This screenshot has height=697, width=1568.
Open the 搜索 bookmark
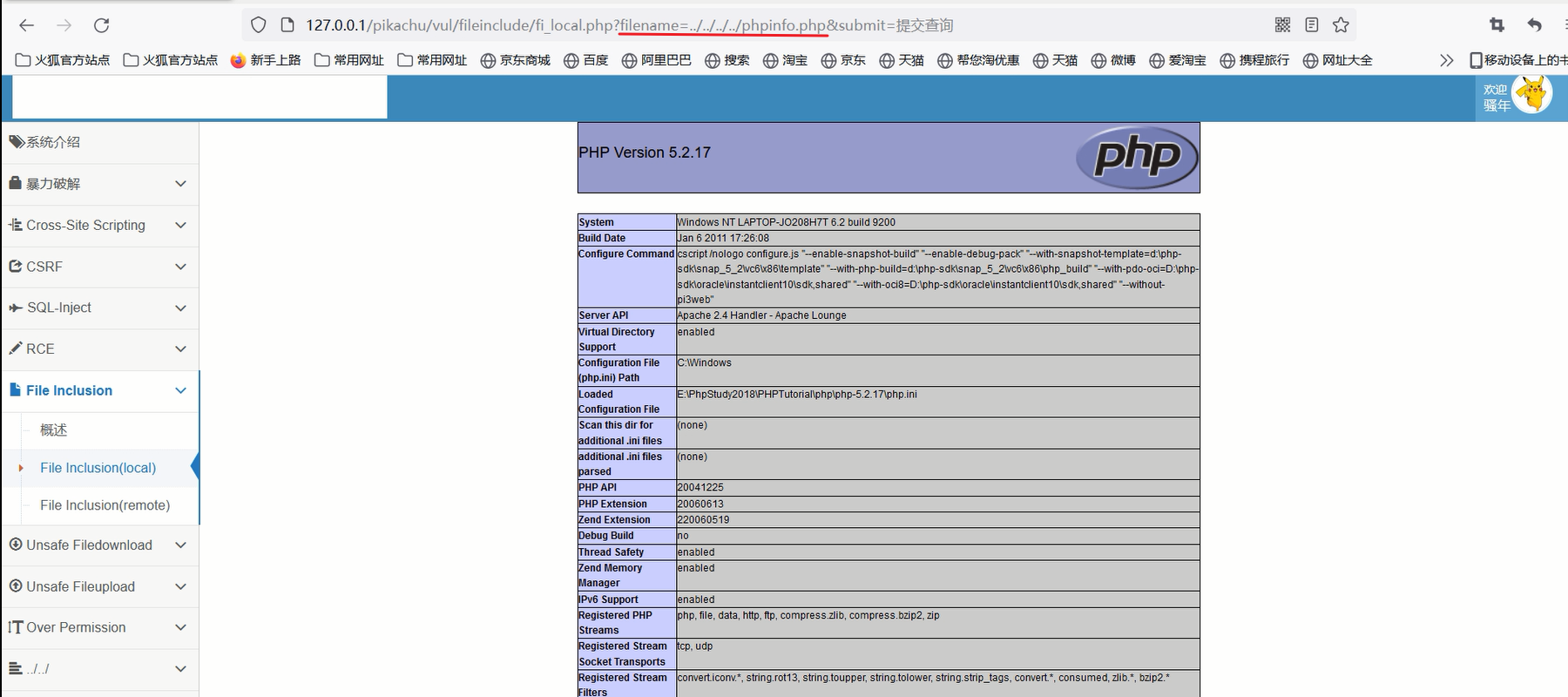pyautogui.click(x=727, y=60)
